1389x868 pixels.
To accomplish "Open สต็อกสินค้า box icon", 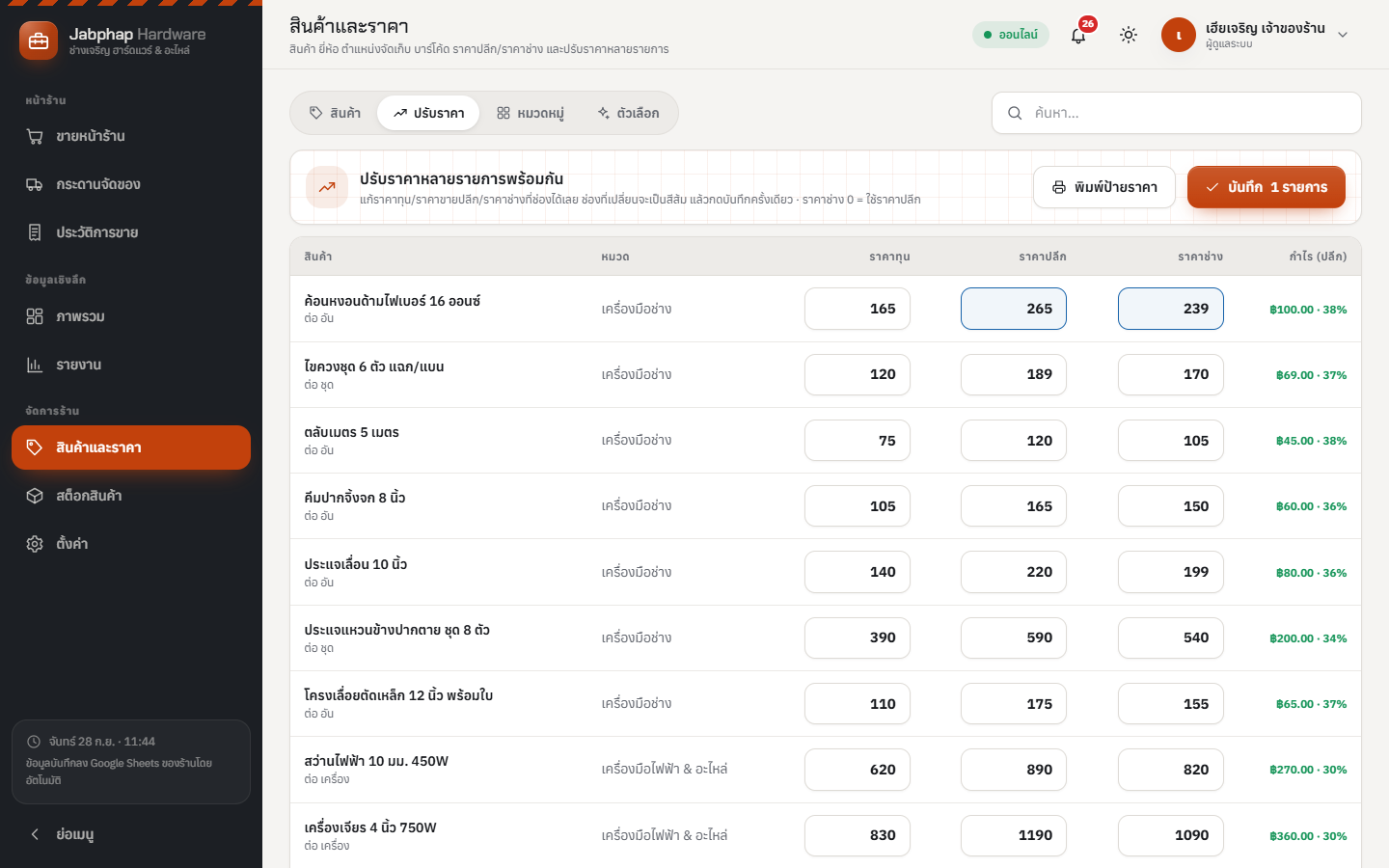I will (35, 496).
